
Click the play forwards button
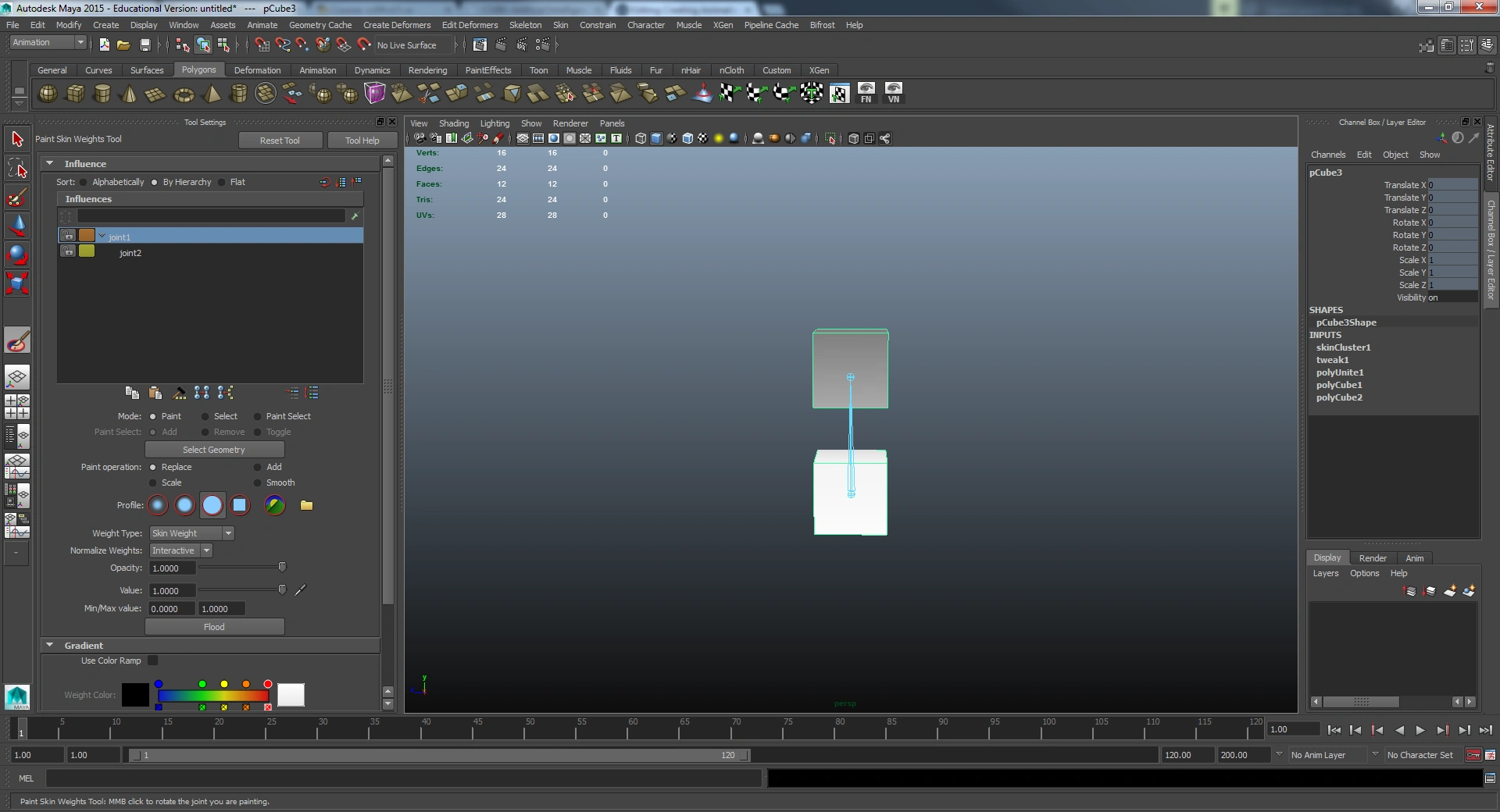click(x=1420, y=730)
